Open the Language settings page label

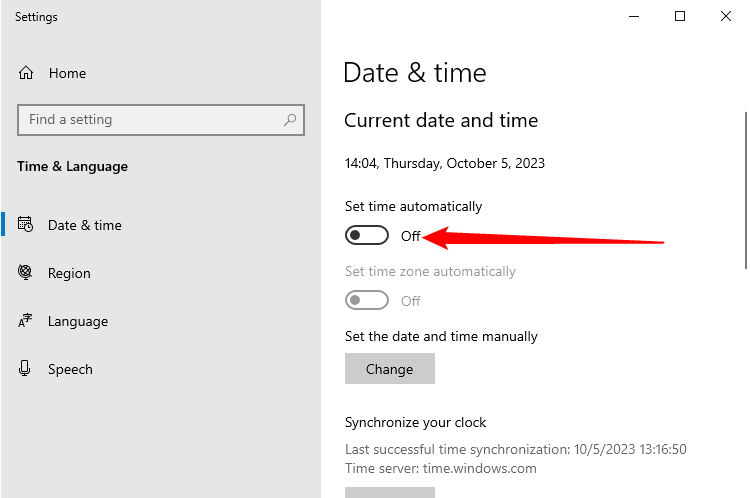pyautogui.click(x=78, y=321)
